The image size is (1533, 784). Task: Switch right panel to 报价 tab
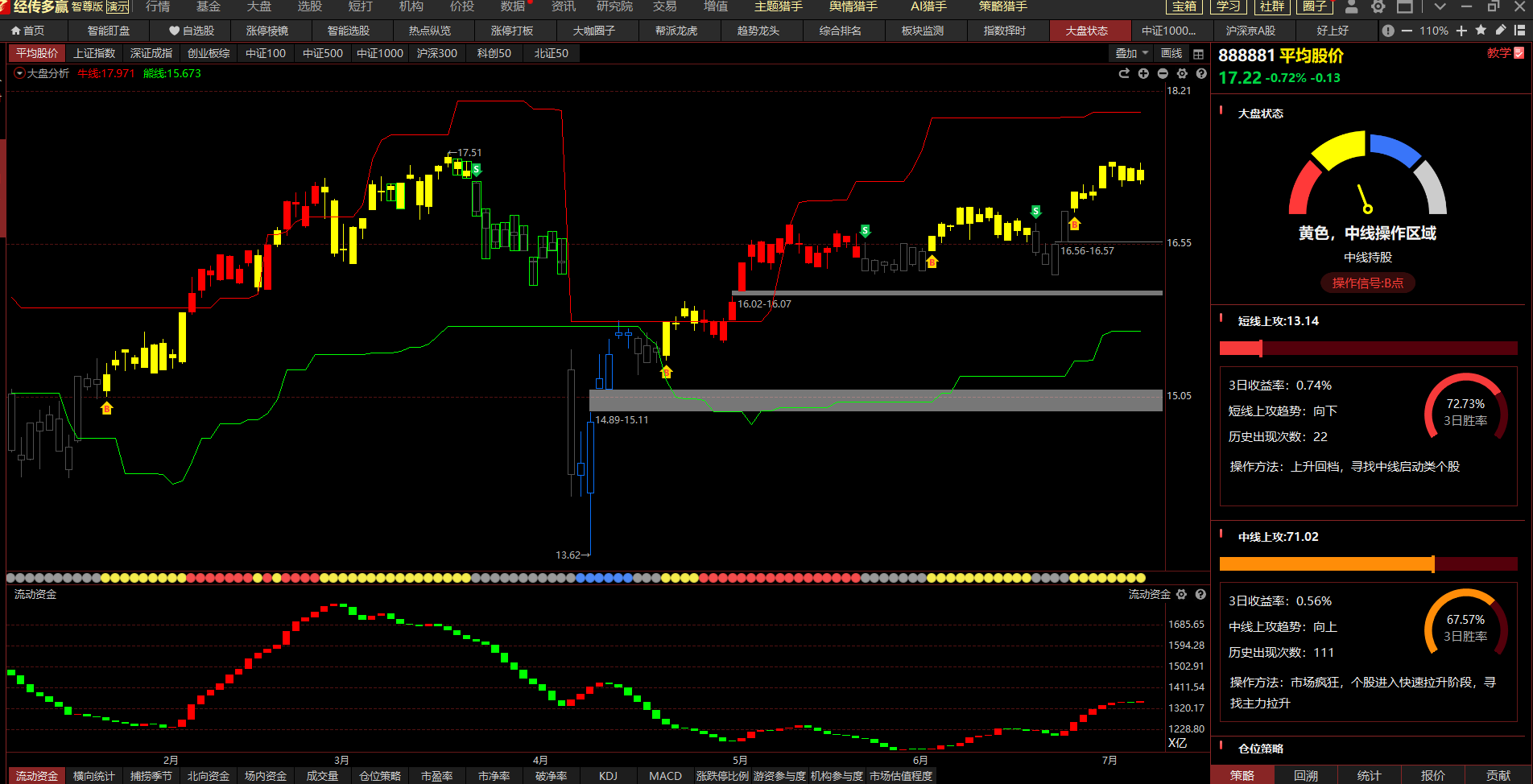tap(1432, 775)
